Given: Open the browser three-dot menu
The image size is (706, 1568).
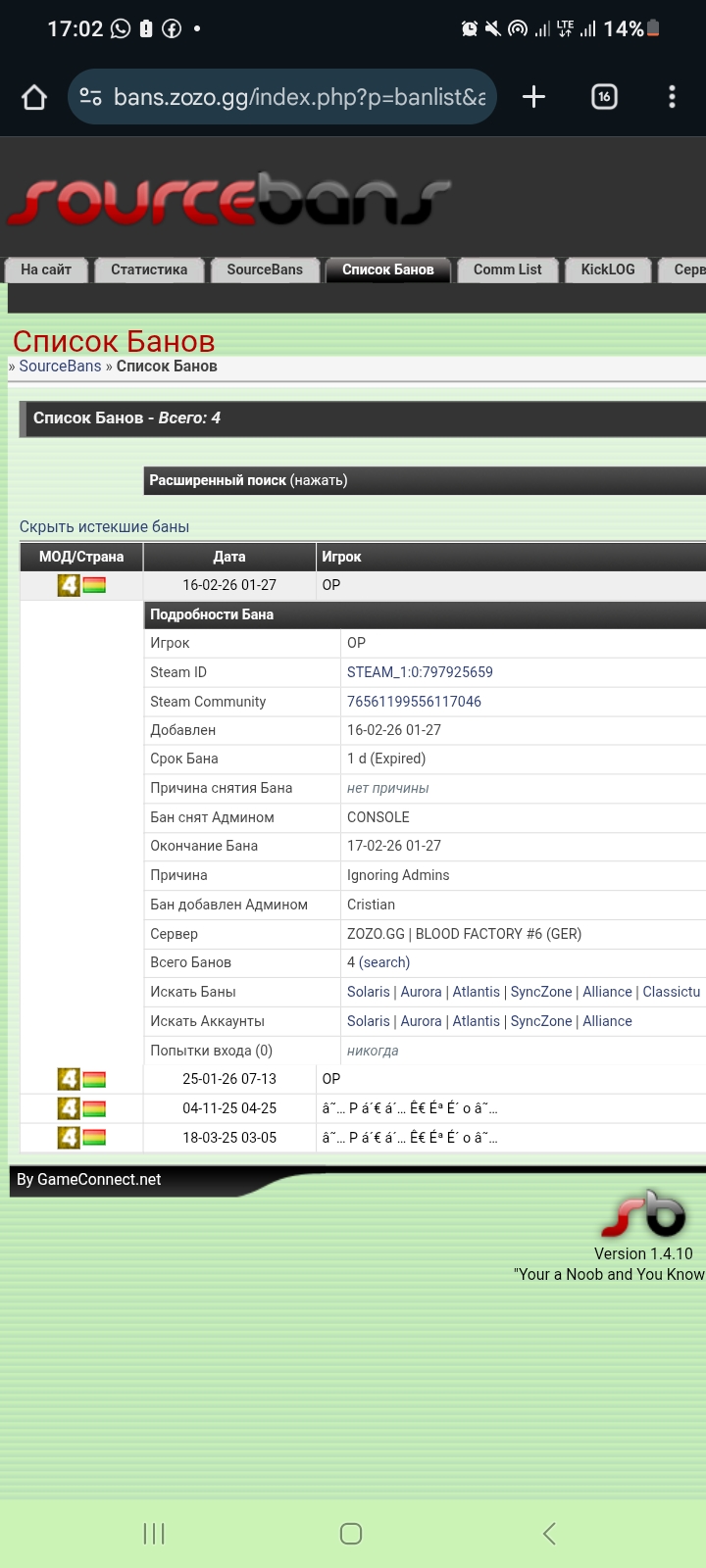Looking at the screenshot, I should (x=672, y=97).
